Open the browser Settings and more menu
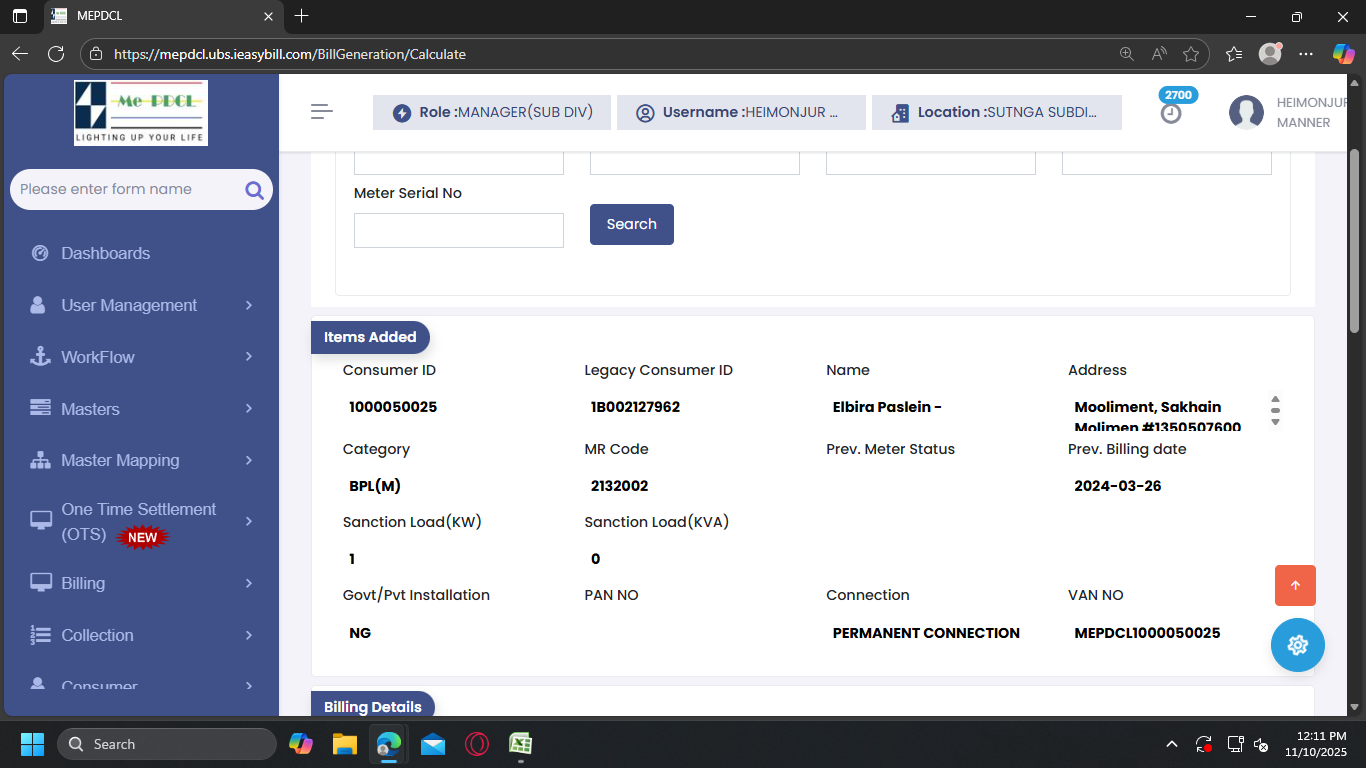The image size is (1366, 768). point(1306,54)
